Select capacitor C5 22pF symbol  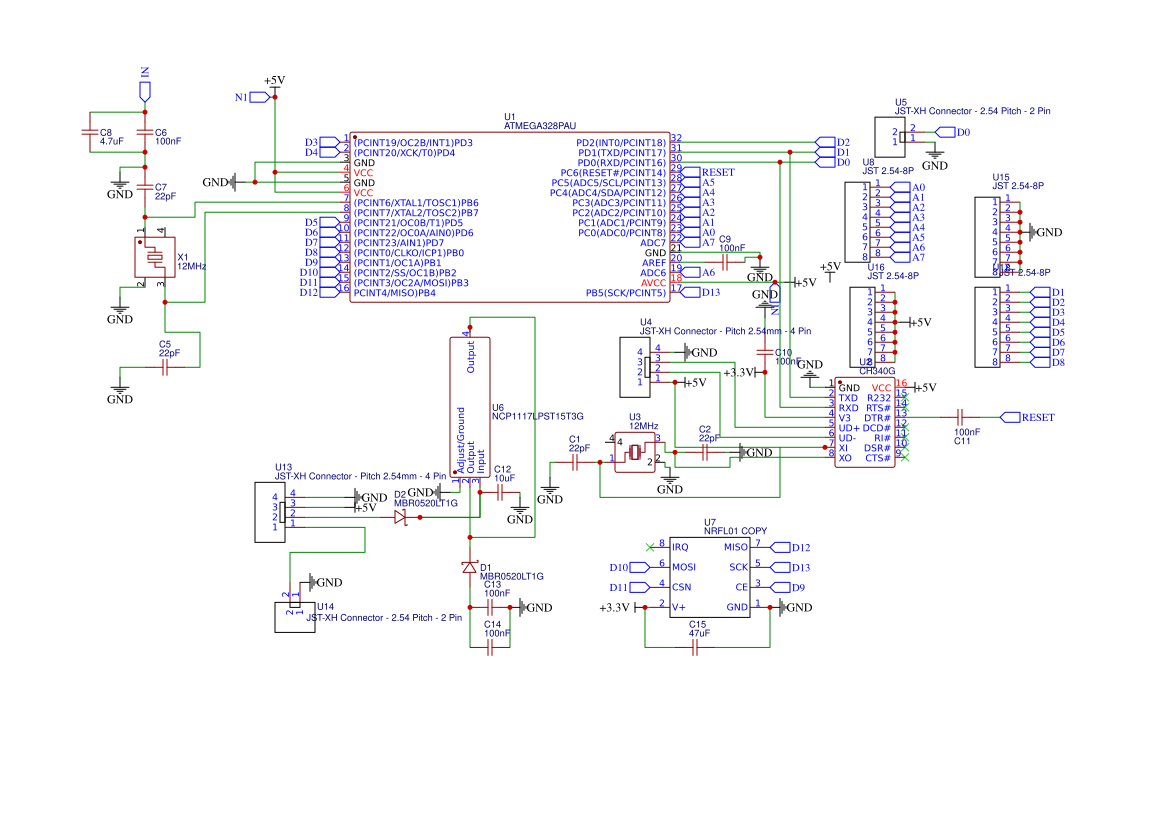pos(166,367)
